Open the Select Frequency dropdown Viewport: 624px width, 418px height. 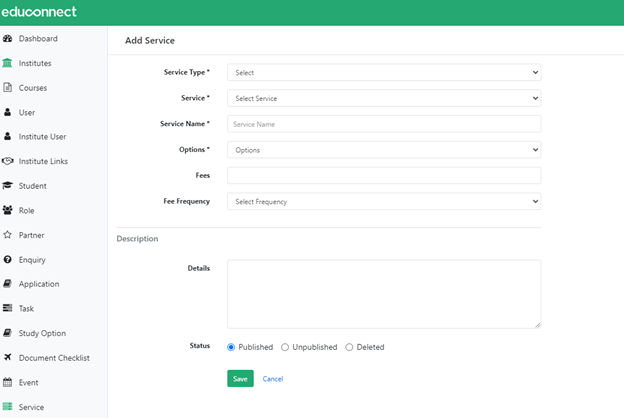point(384,201)
